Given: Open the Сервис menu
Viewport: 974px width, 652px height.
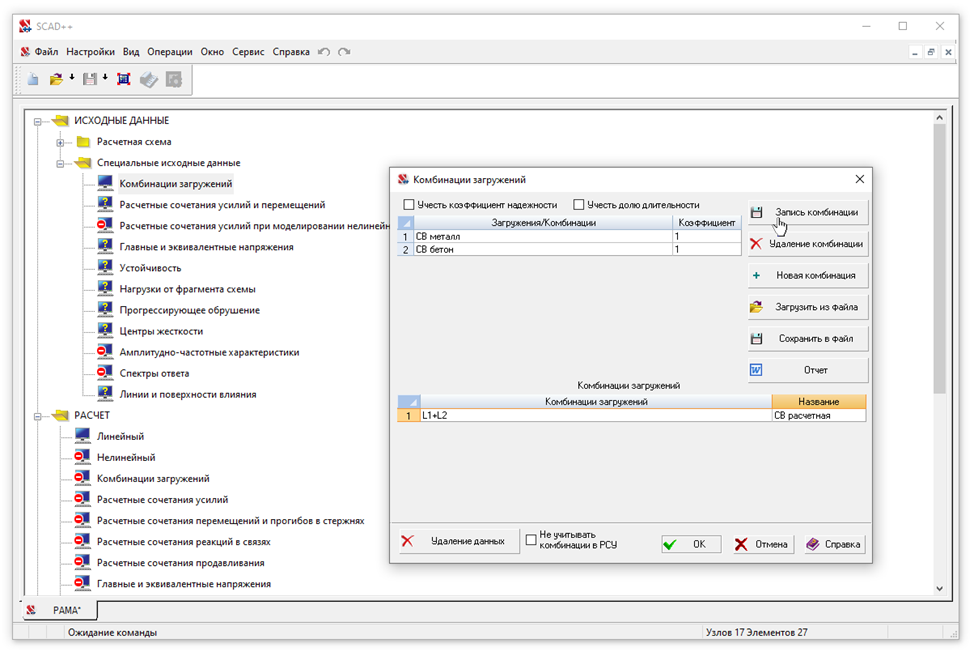Looking at the screenshot, I should (248, 52).
